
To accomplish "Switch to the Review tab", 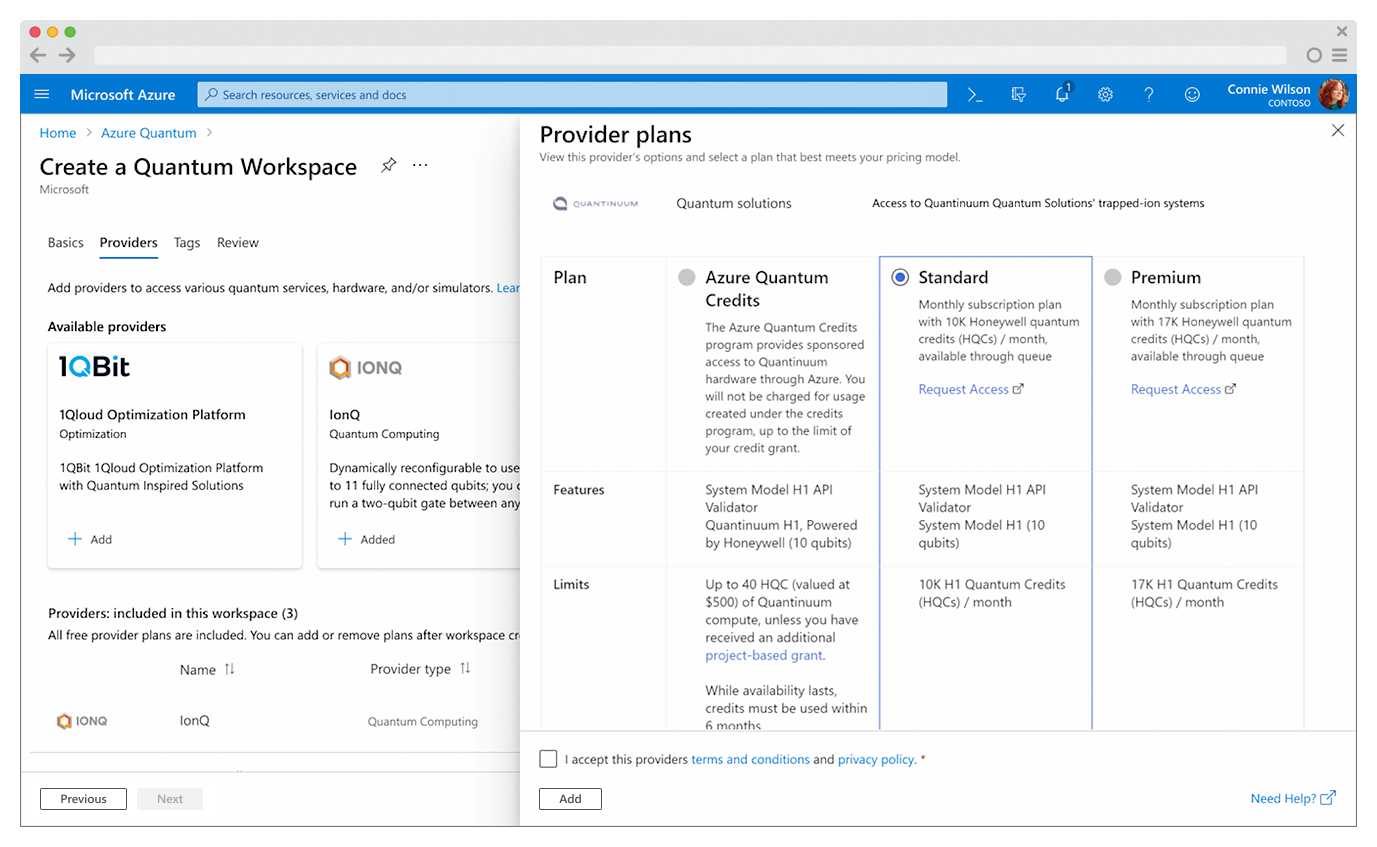I will pyautogui.click(x=237, y=243).
